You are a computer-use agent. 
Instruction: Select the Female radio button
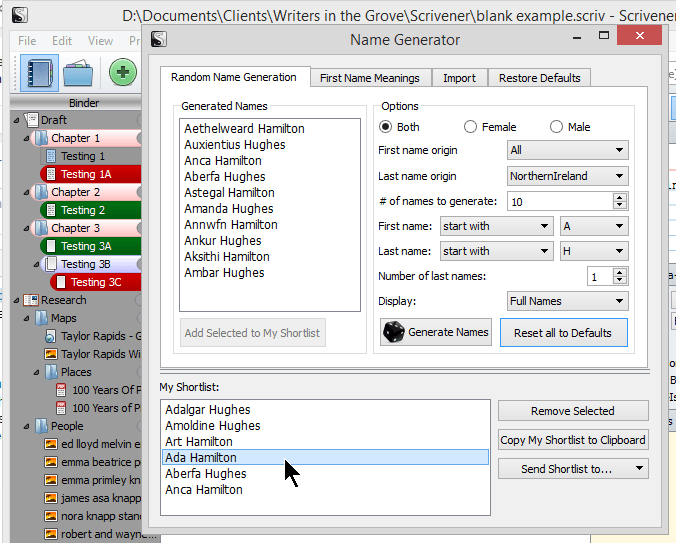coord(470,127)
